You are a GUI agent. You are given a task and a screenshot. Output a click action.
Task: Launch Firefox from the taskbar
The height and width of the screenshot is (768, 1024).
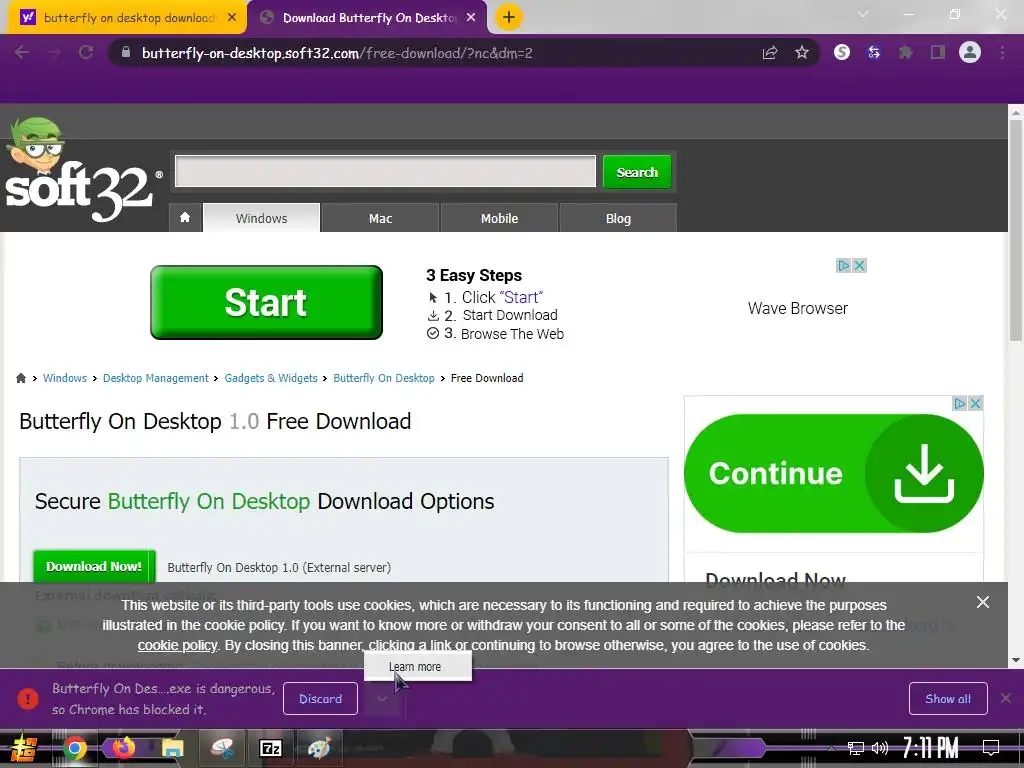pyautogui.click(x=123, y=748)
